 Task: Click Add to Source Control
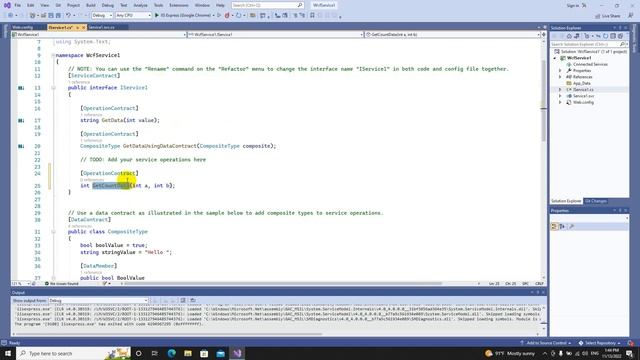coord(546,343)
